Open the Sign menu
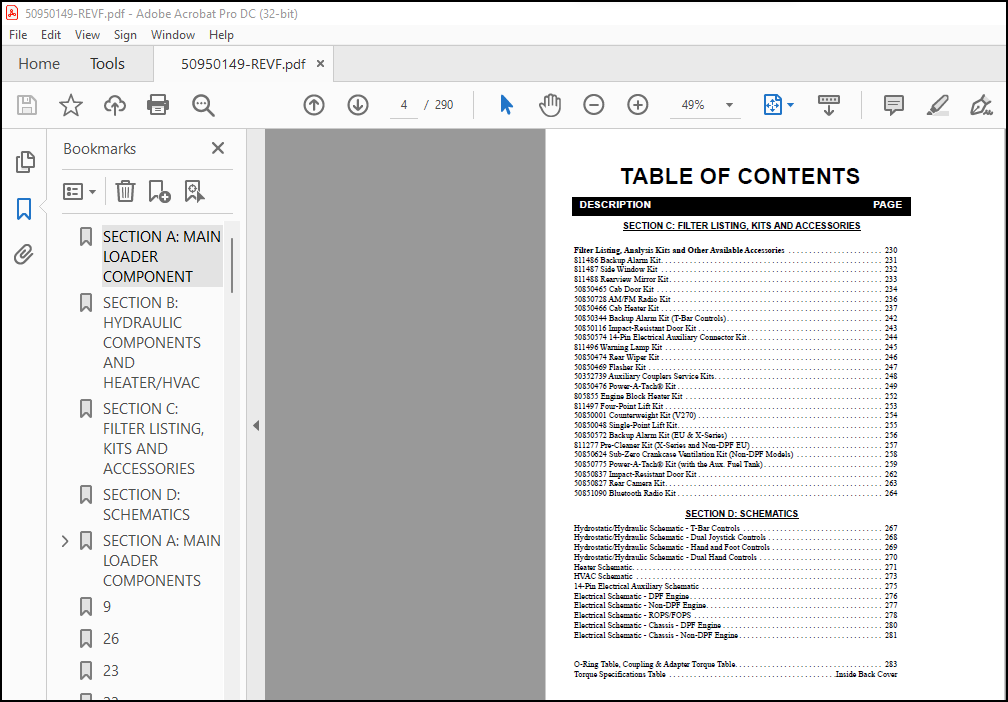This screenshot has height=702, width=1008. [125, 35]
